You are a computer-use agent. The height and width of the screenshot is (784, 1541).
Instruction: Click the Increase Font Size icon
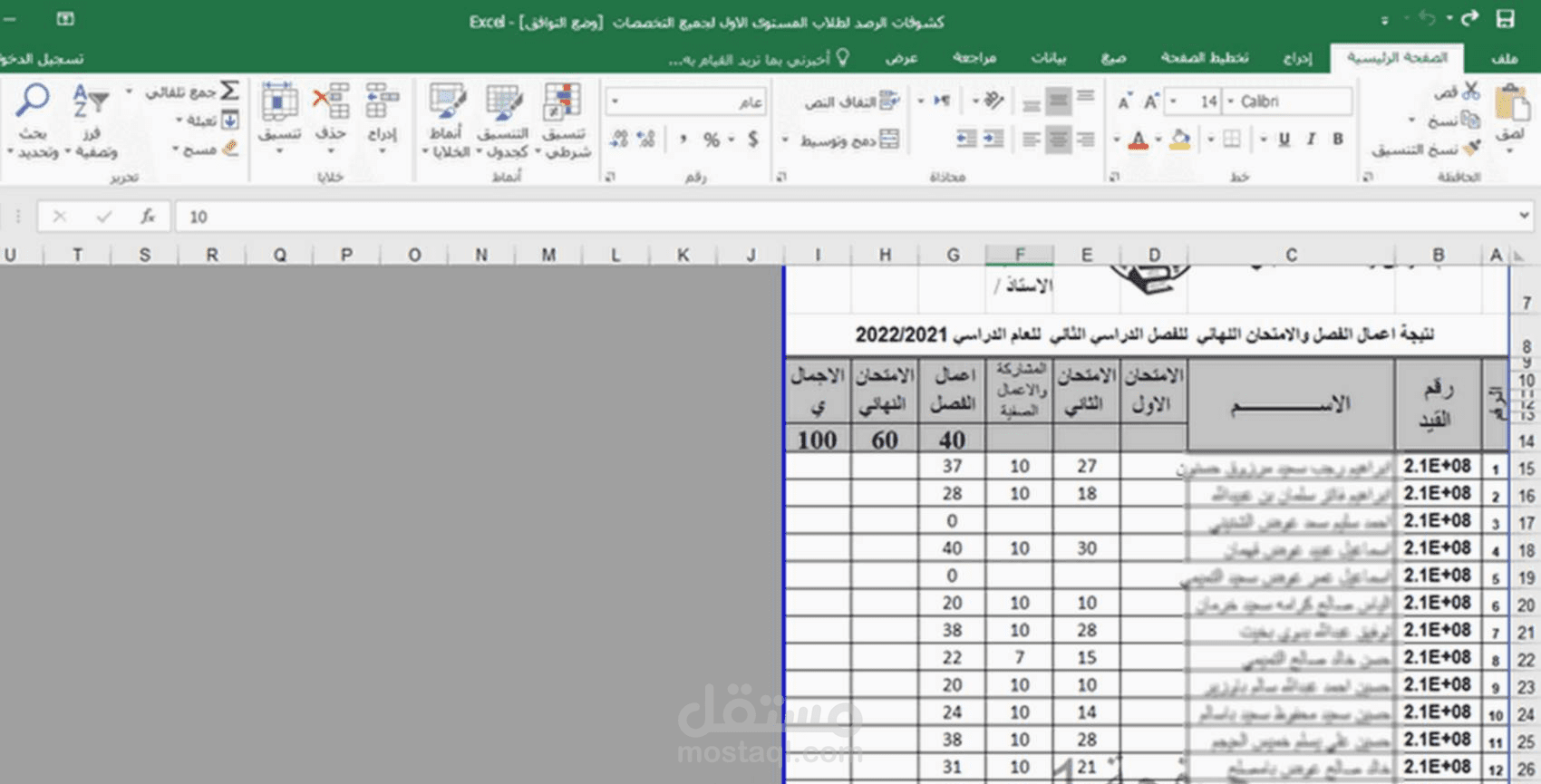click(1151, 102)
